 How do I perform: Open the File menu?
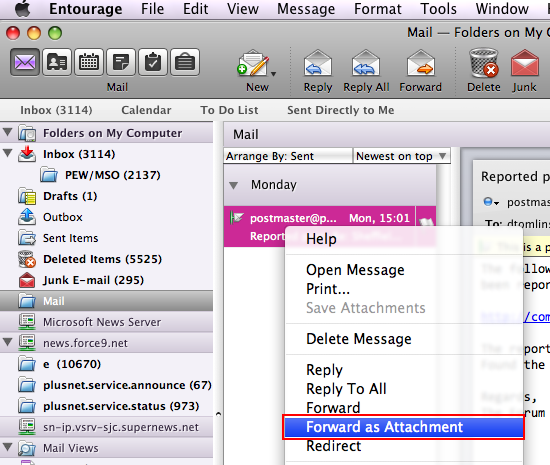click(152, 9)
